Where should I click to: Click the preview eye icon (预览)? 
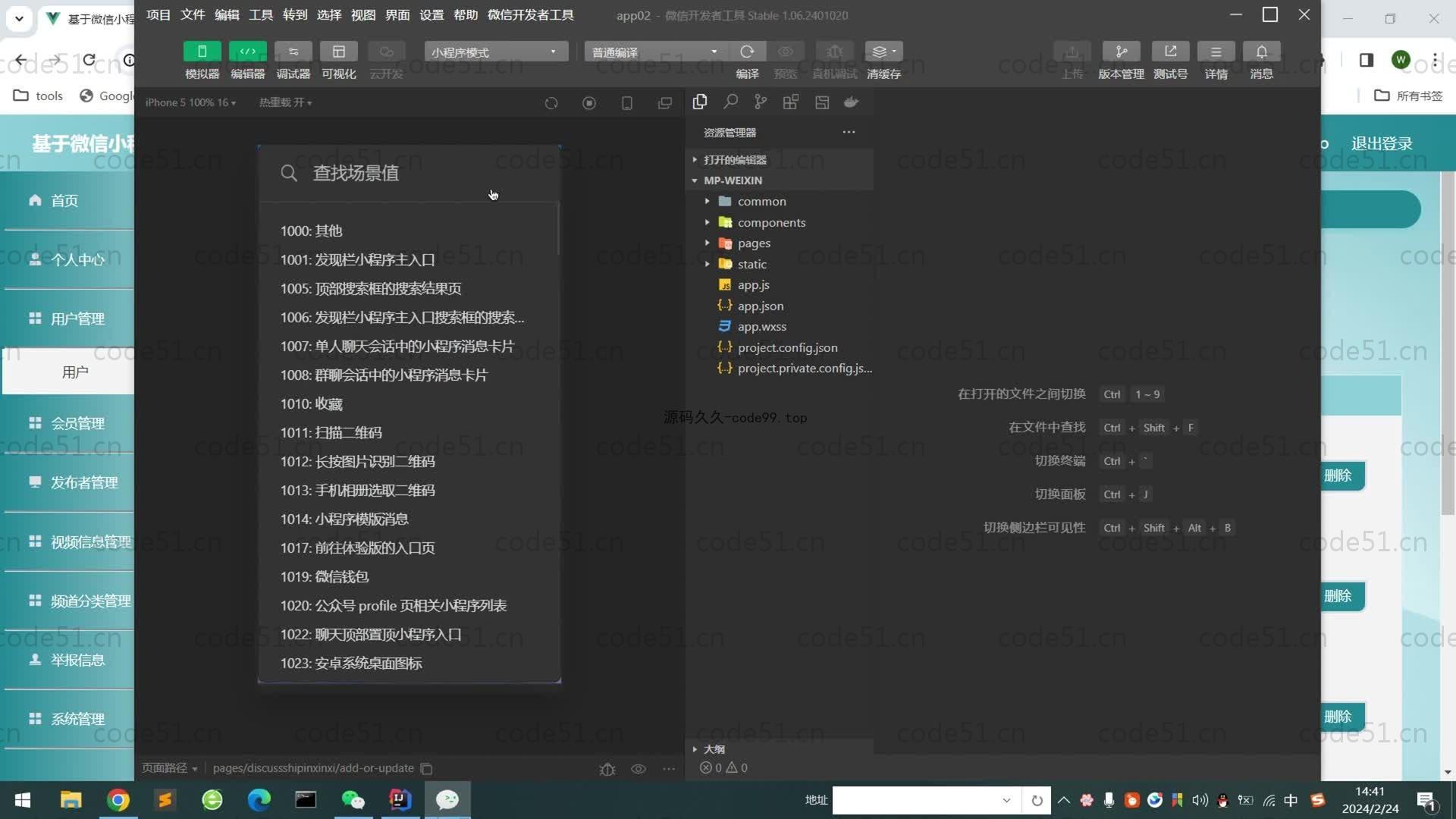coord(786,52)
